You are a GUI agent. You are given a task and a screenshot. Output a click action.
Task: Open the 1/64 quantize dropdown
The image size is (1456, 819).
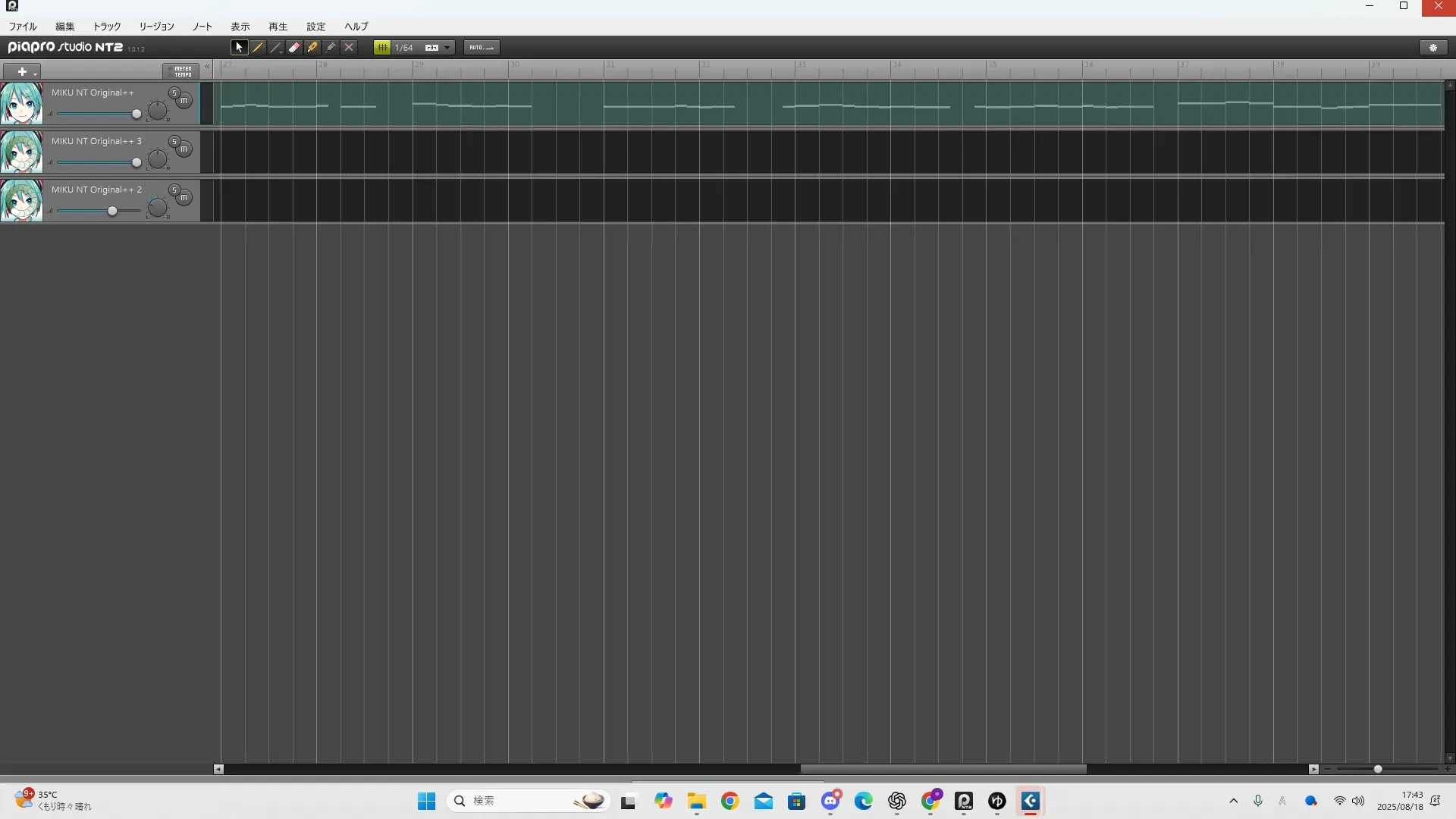point(447,48)
